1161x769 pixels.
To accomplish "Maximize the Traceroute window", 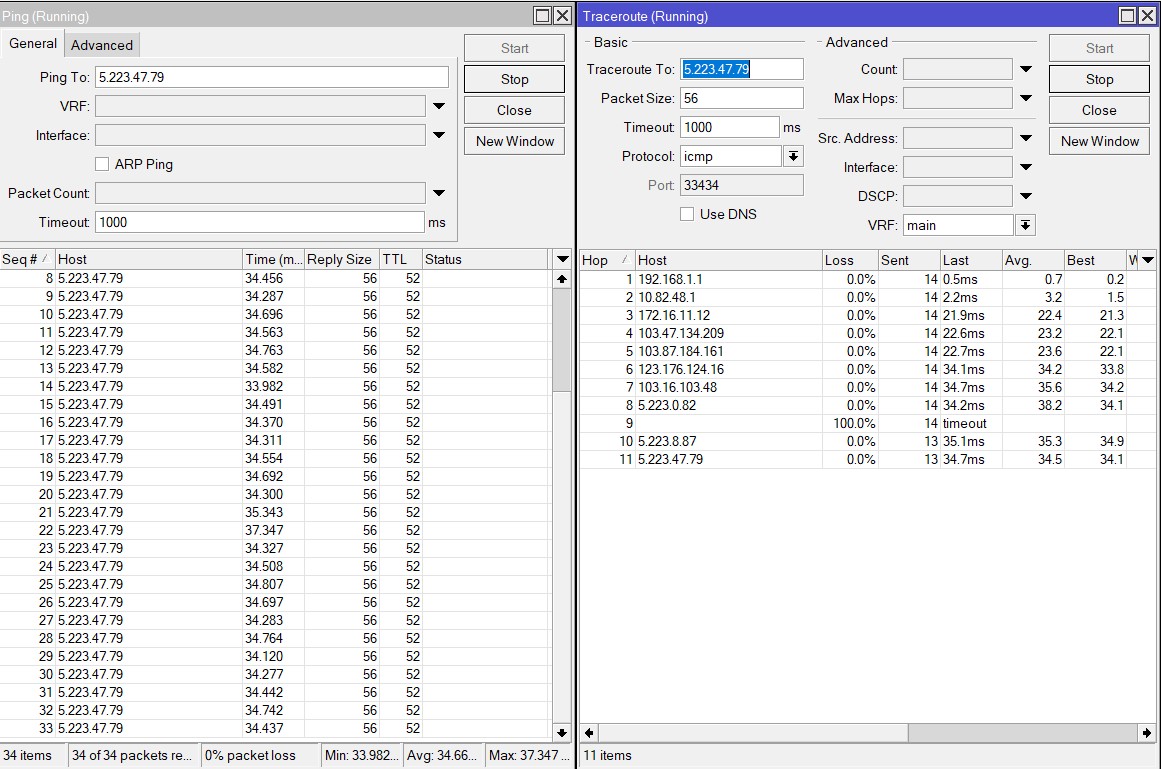I will pos(1126,16).
